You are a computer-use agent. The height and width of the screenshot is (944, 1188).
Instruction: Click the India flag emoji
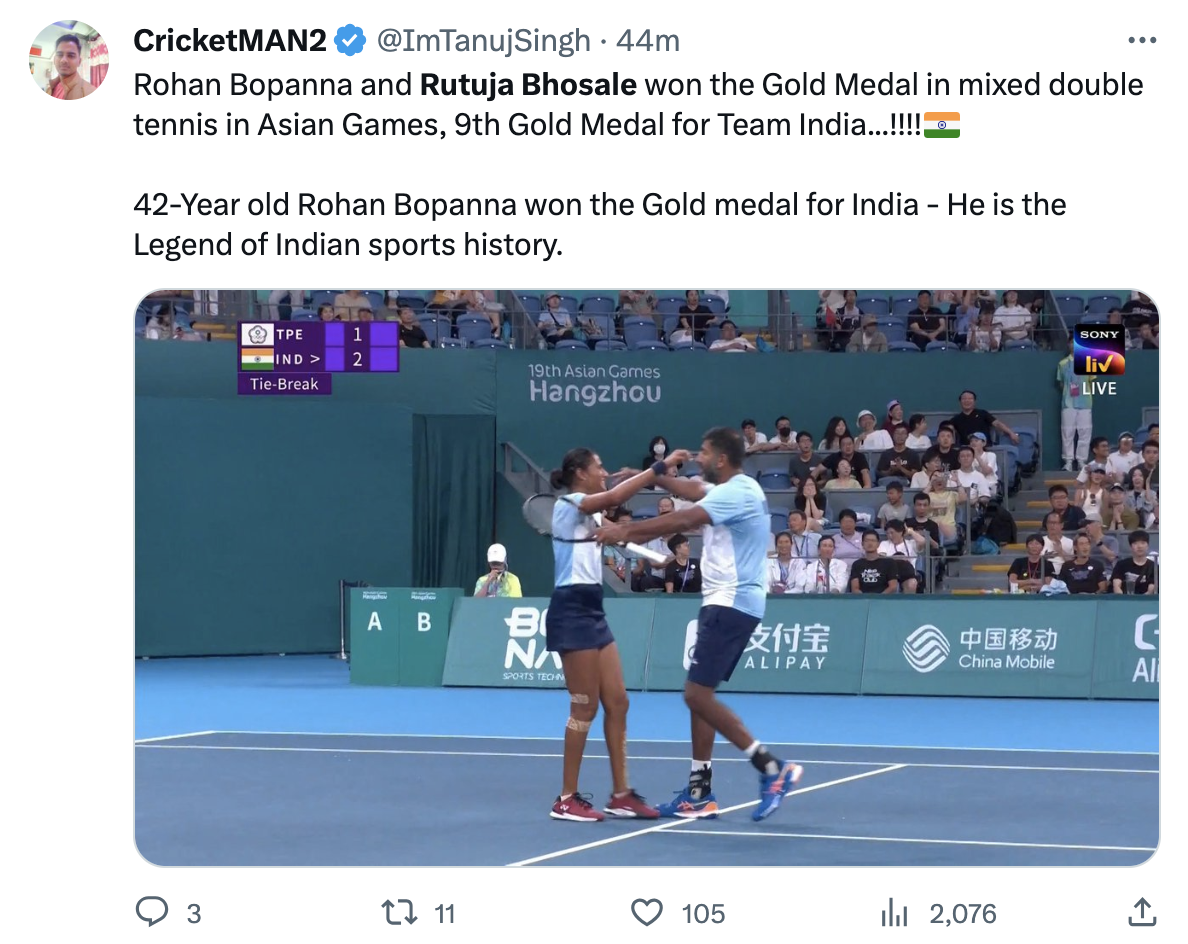(x=942, y=125)
